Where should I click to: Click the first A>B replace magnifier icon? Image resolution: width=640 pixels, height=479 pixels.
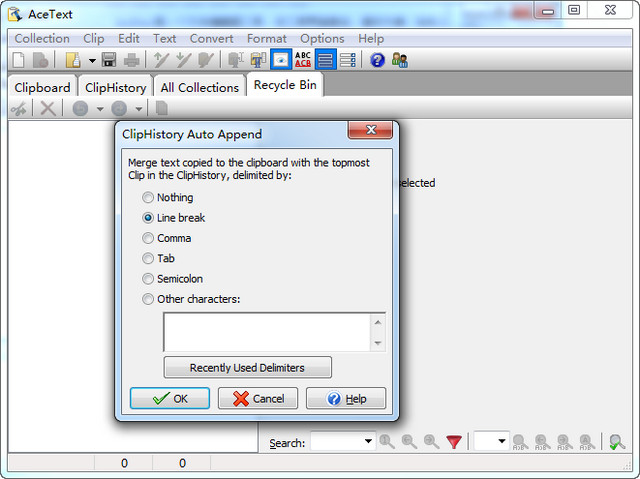[x=520, y=442]
